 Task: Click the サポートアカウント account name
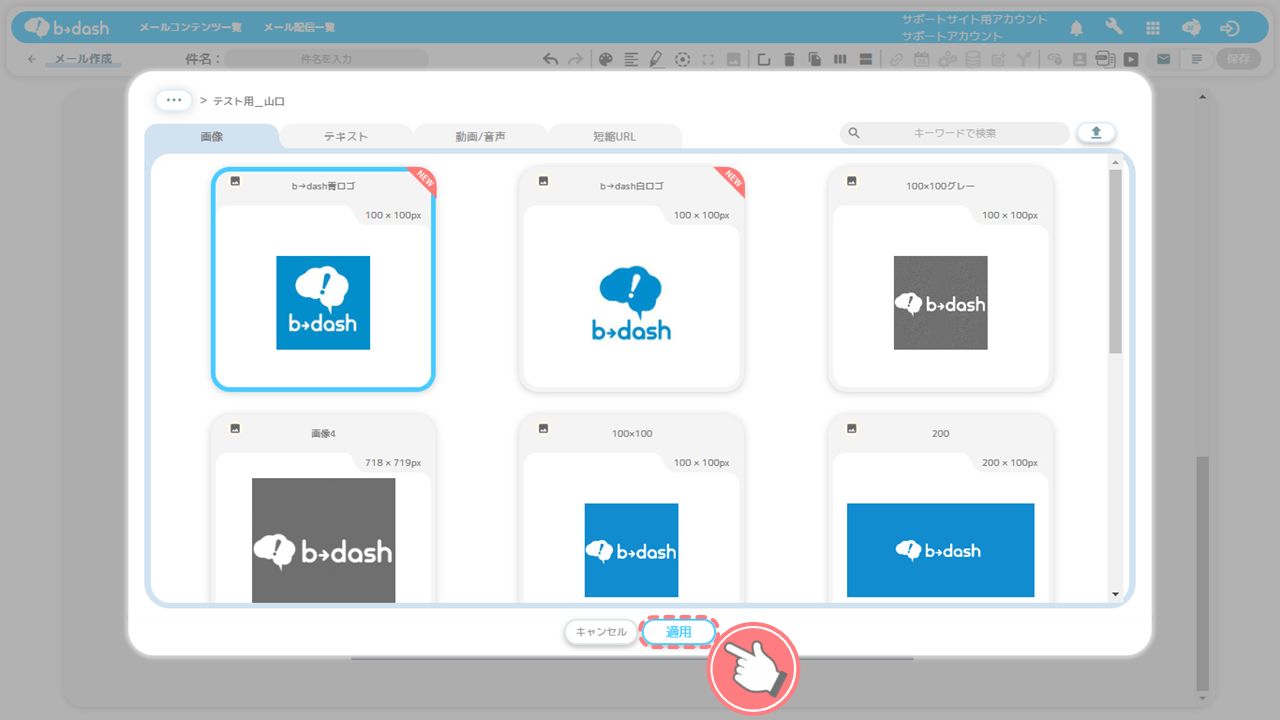pos(952,36)
